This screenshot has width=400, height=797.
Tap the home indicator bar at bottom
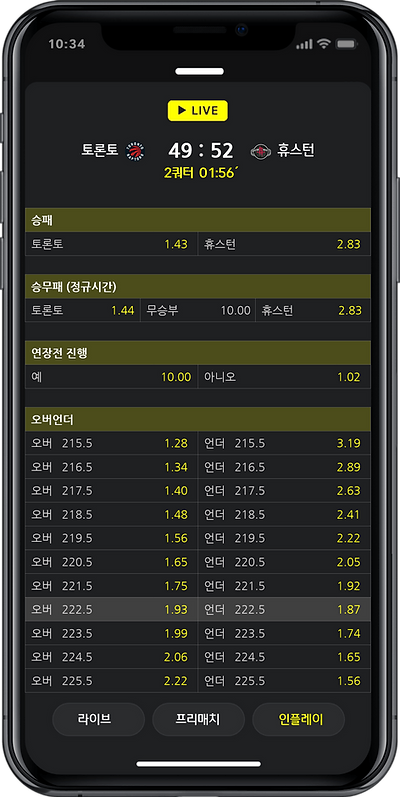click(199, 764)
